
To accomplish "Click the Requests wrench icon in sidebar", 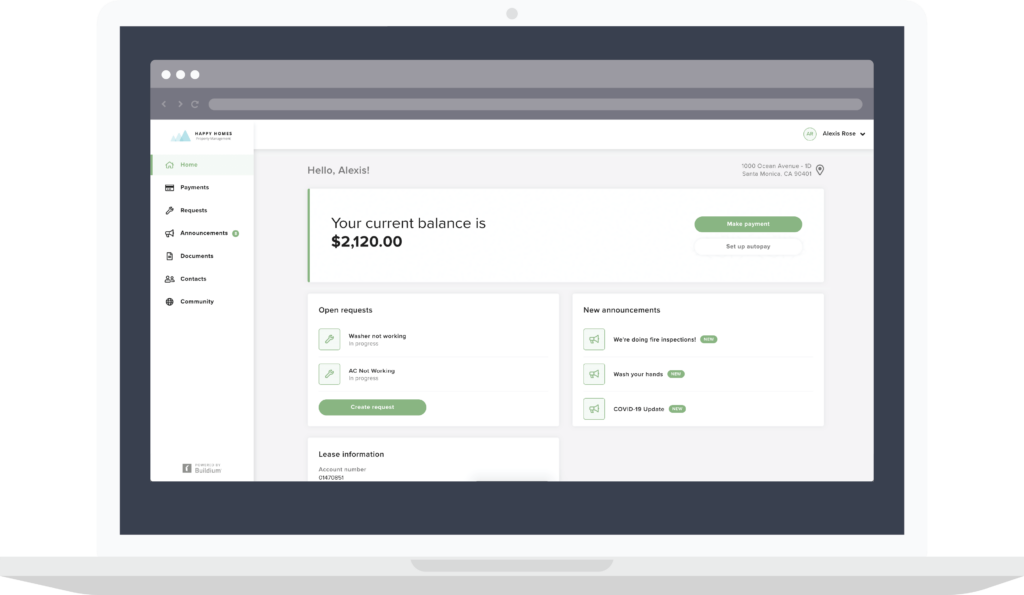I will click(170, 211).
